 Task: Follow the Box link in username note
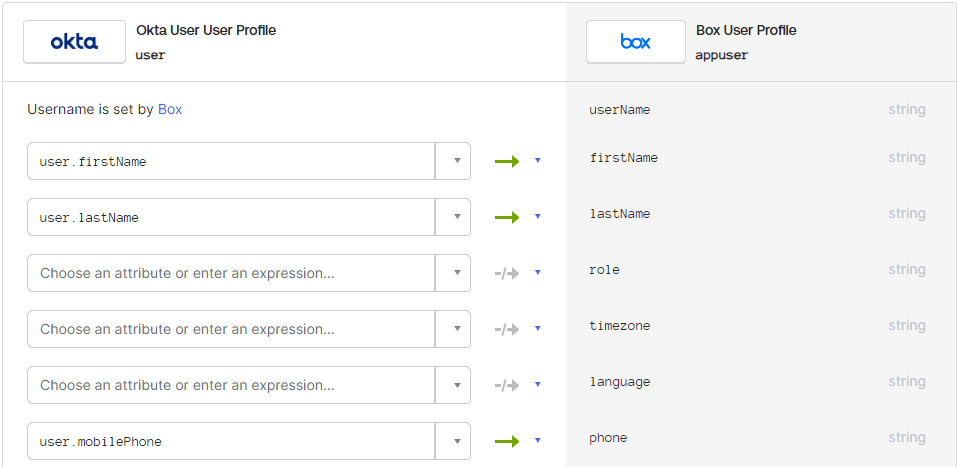pyautogui.click(x=170, y=109)
